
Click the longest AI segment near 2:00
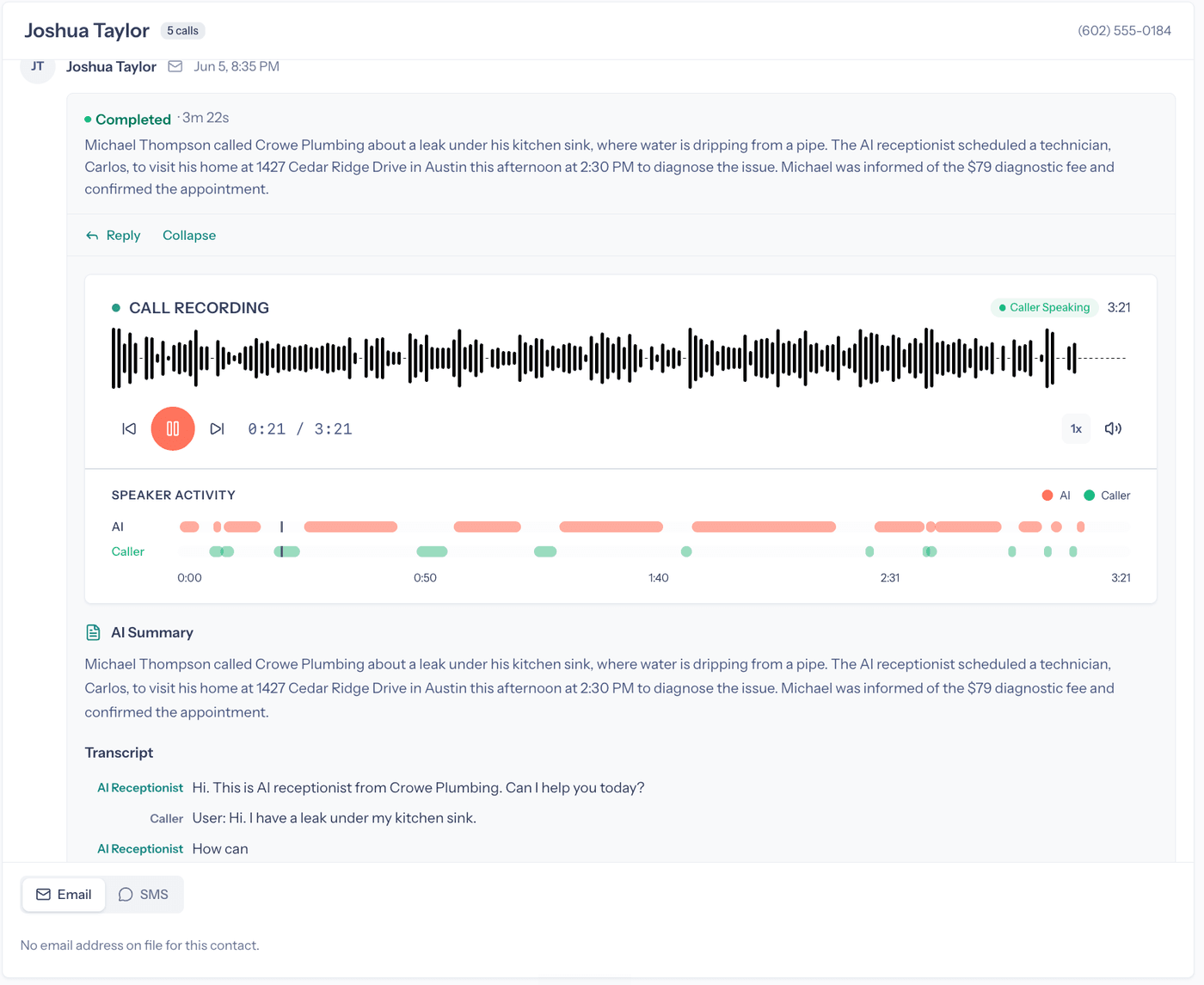[764, 526]
